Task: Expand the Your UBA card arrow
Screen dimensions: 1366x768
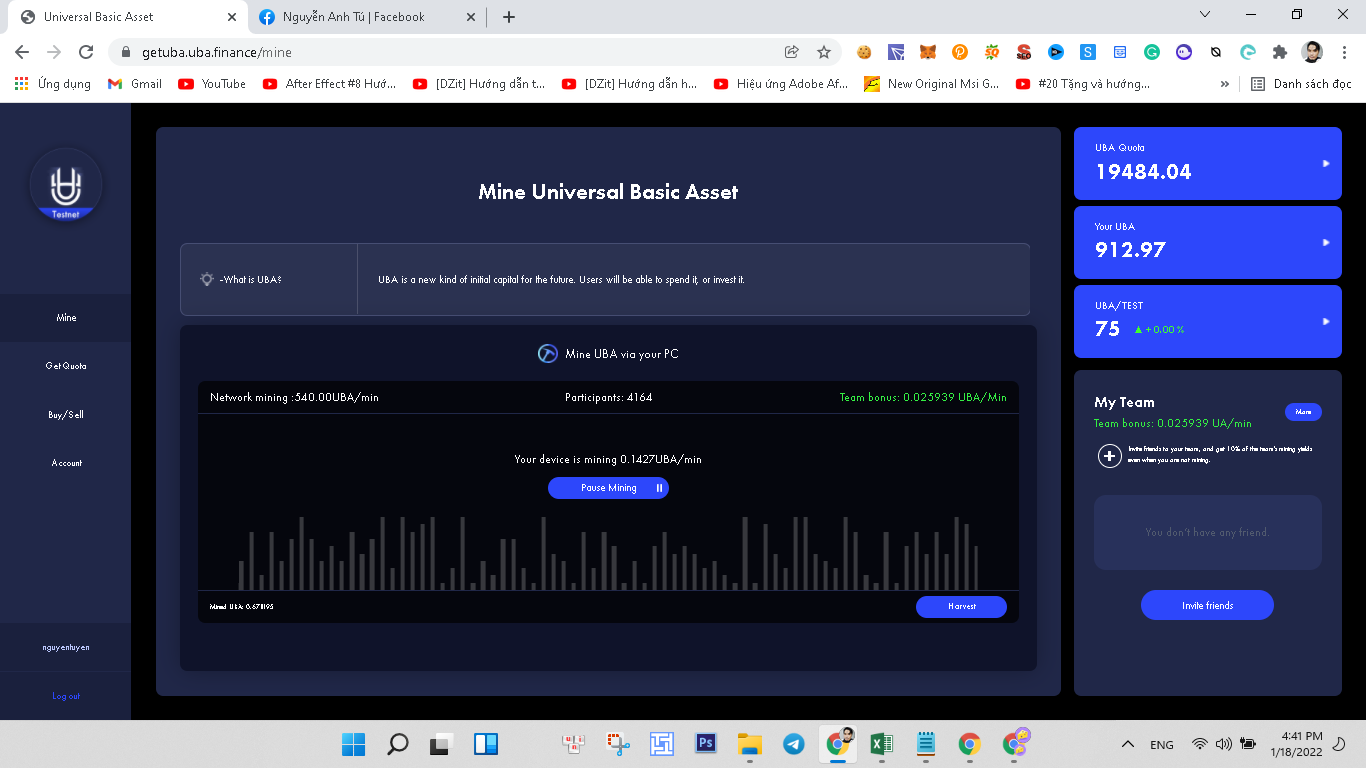Action: coord(1326,242)
